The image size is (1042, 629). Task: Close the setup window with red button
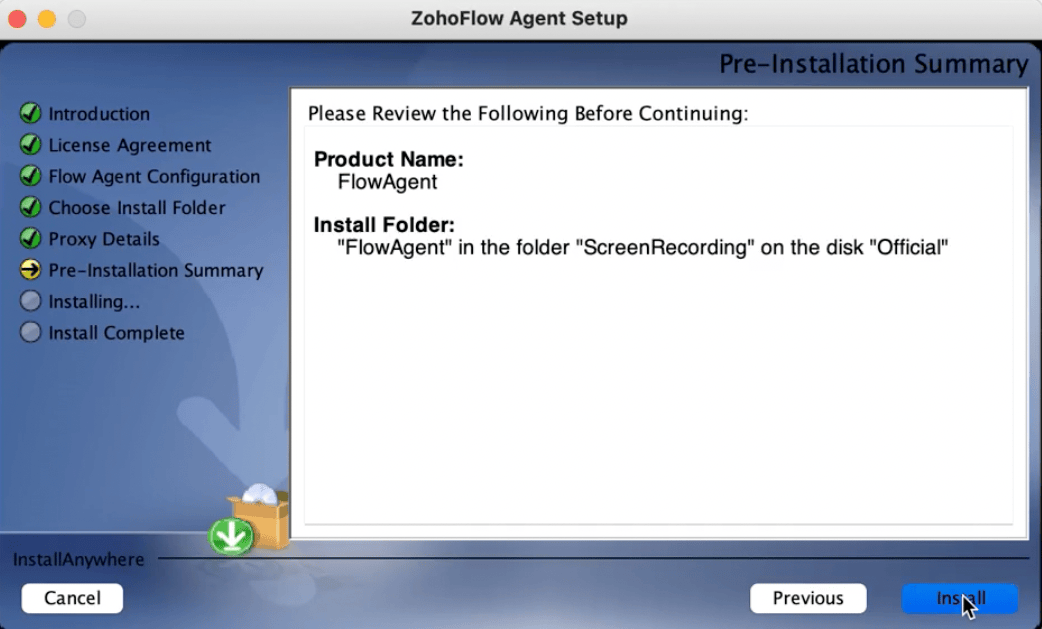tap(17, 19)
